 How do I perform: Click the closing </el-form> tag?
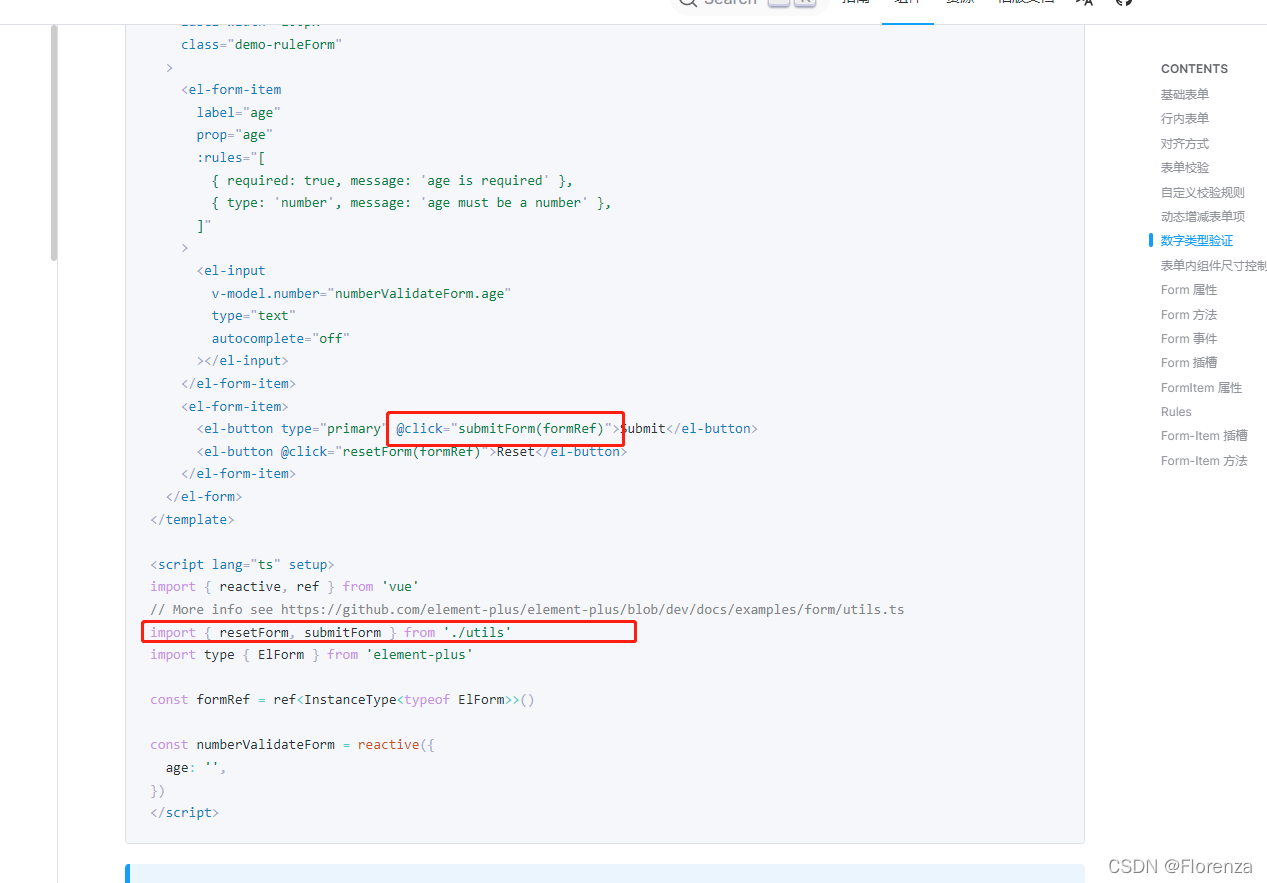click(204, 496)
